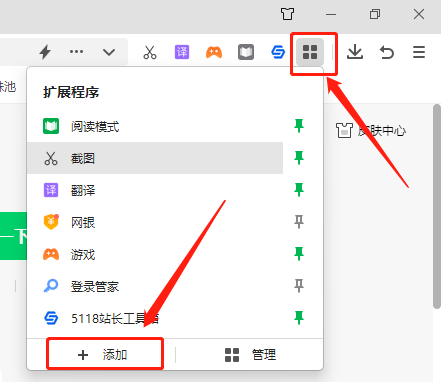Select 翻译 extension in list
The width and height of the screenshot is (441, 382).
pos(155,190)
